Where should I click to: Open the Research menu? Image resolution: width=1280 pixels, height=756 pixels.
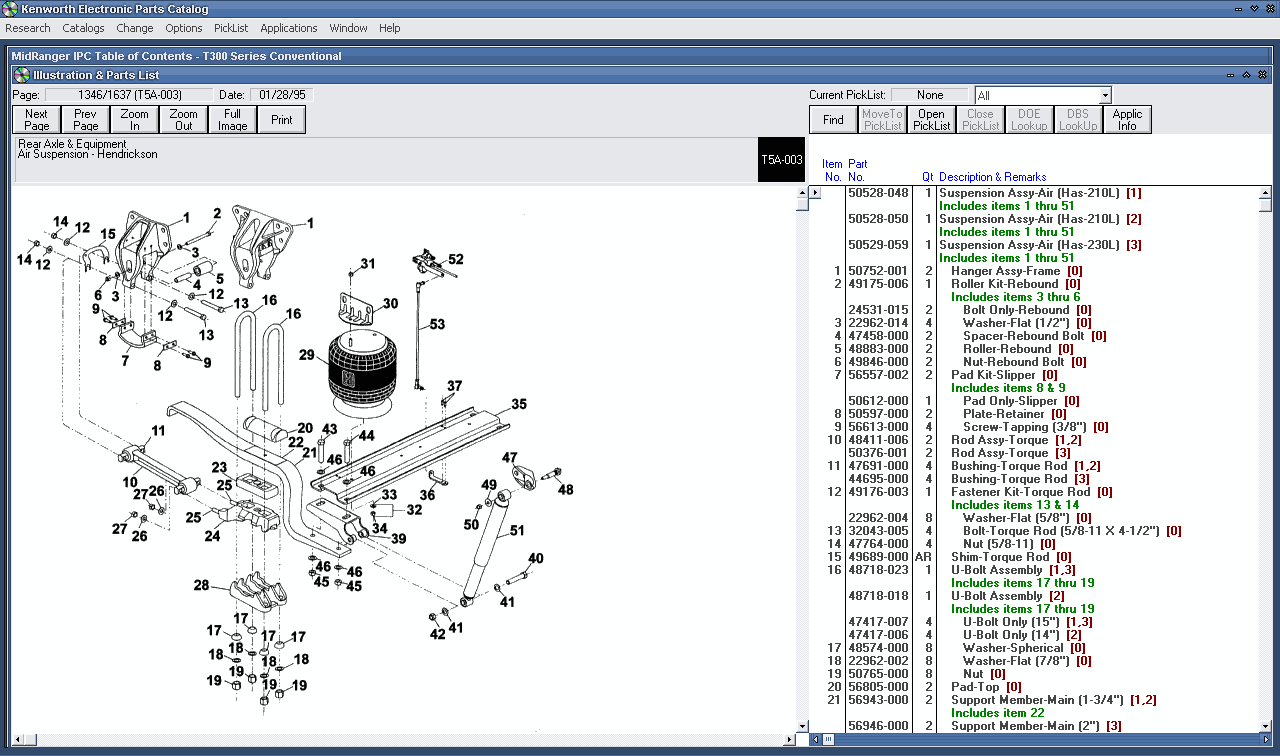28,28
